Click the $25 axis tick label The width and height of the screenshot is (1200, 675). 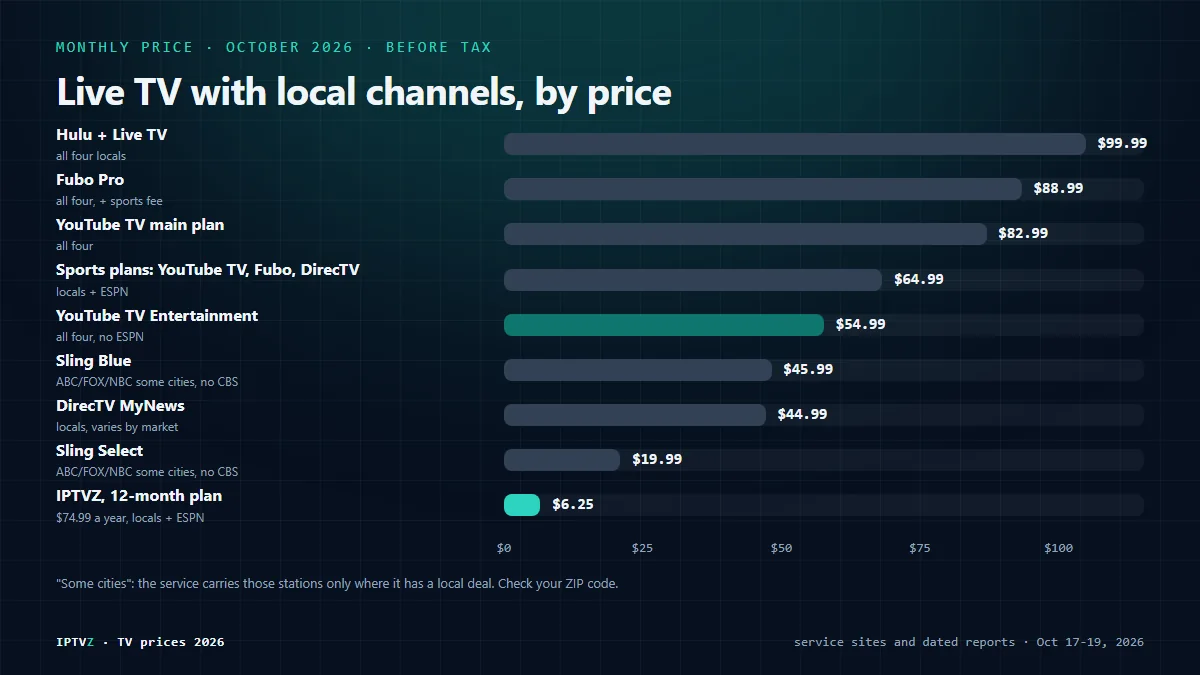point(642,548)
